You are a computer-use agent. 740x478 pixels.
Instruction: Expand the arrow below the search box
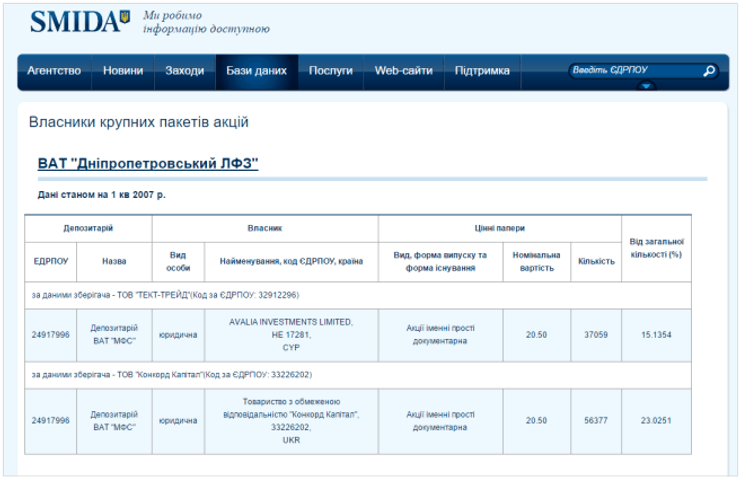(x=646, y=87)
